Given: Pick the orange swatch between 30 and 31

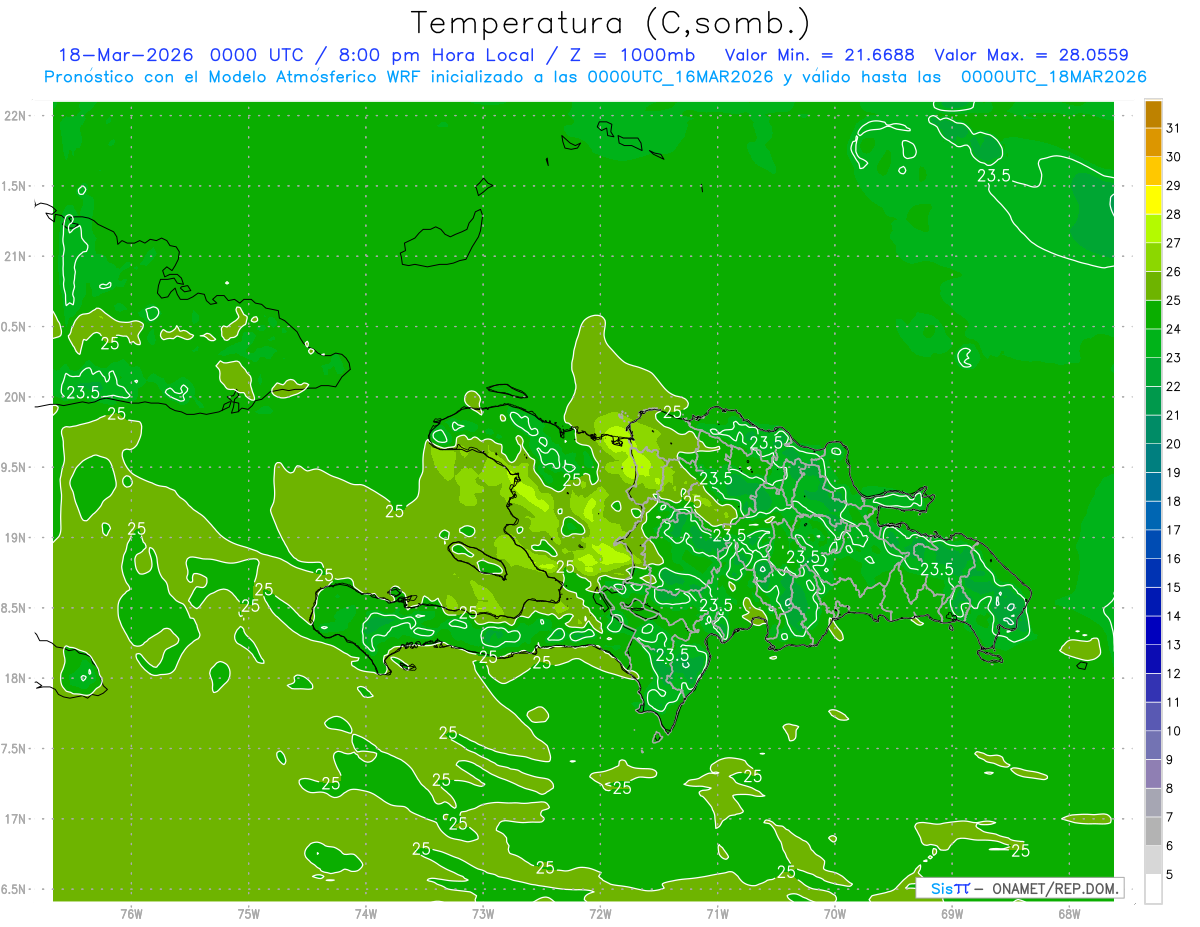Looking at the screenshot, I should point(1153,142).
